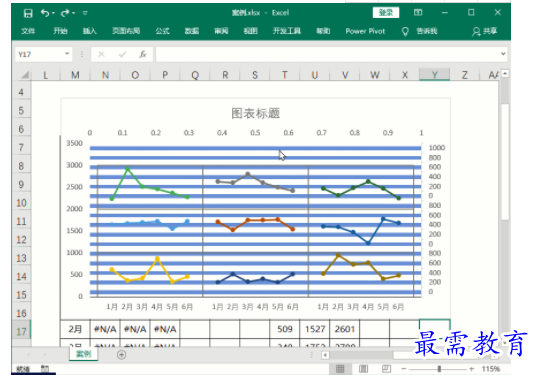The width and height of the screenshot is (536, 375).
Task: Click the Page Break Preview icon
Action: coord(386,369)
